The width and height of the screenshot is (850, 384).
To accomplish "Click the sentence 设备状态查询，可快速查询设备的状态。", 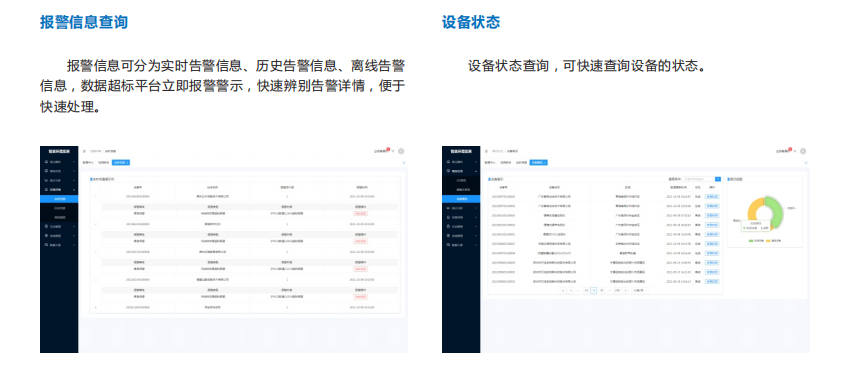I will point(587,66).
